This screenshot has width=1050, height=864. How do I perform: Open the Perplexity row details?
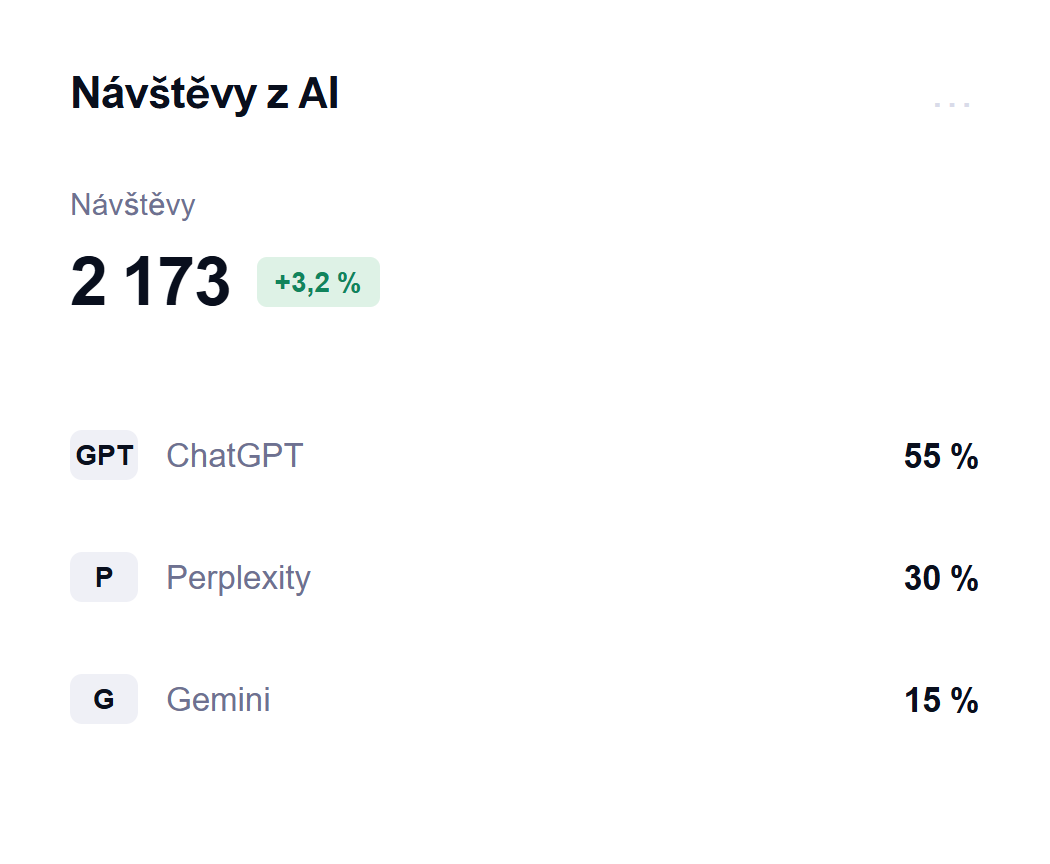coord(524,577)
